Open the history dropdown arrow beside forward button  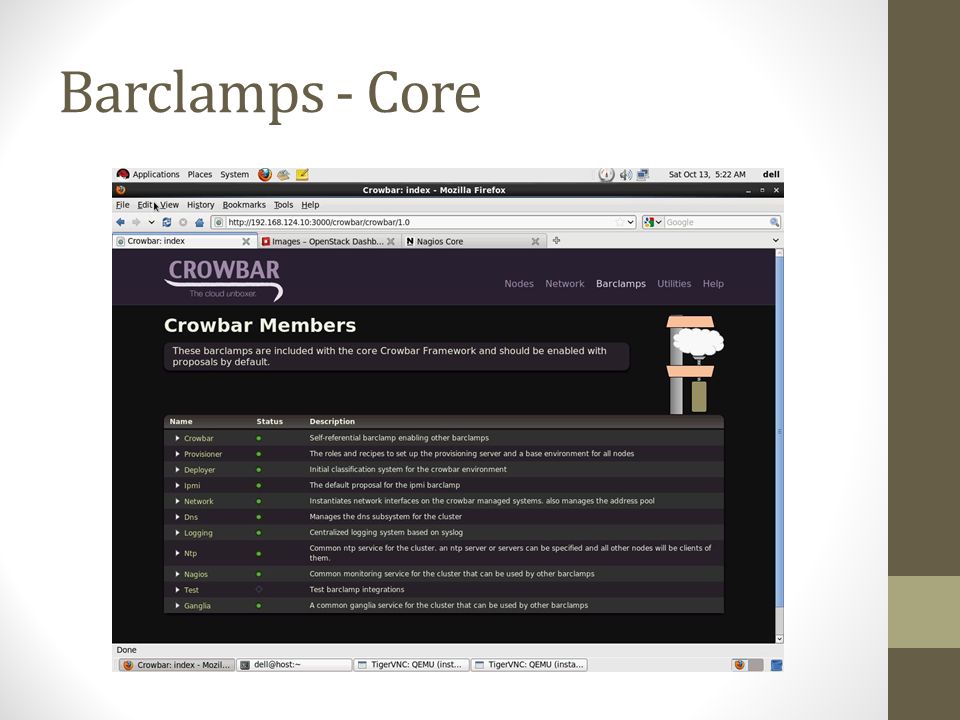coord(151,222)
